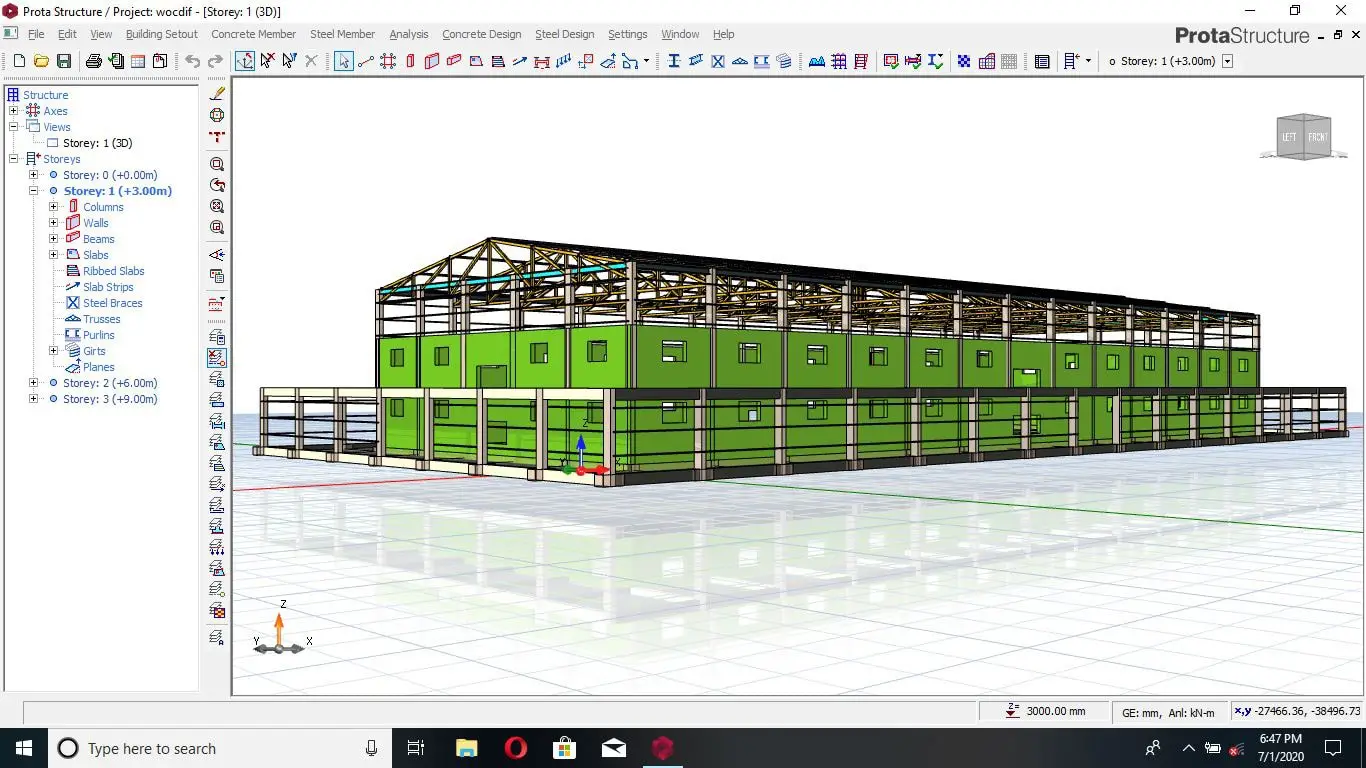Image resolution: width=1366 pixels, height=768 pixels.
Task: Toggle the highlighted crossed-list icon in the vertical toolbar
Action: (x=217, y=357)
